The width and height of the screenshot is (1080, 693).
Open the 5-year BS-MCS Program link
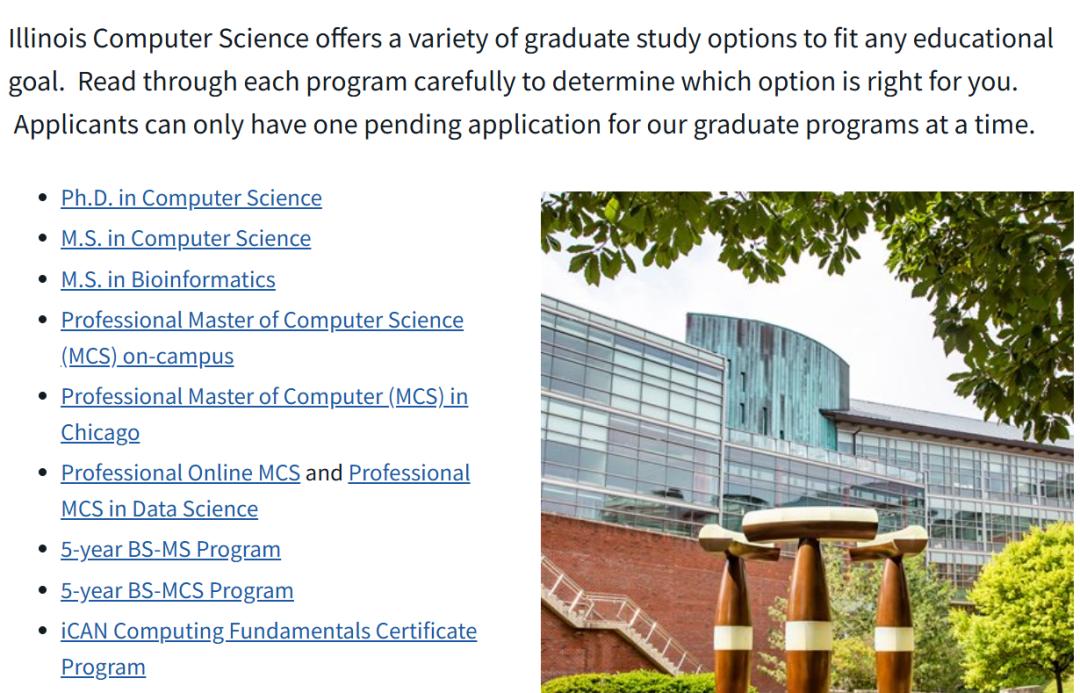(x=177, y=591)
